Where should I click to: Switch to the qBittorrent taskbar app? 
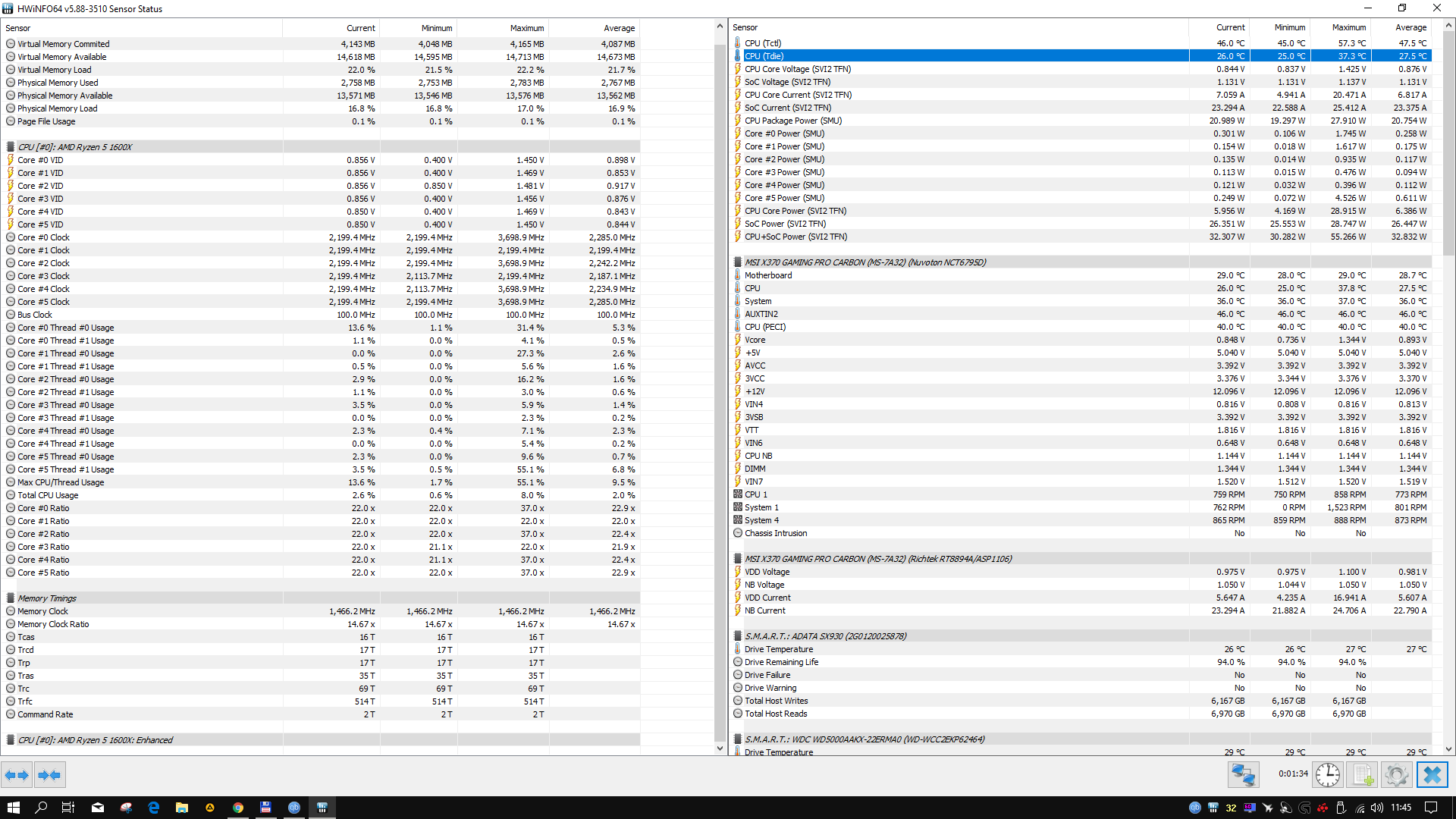[294, 808]
